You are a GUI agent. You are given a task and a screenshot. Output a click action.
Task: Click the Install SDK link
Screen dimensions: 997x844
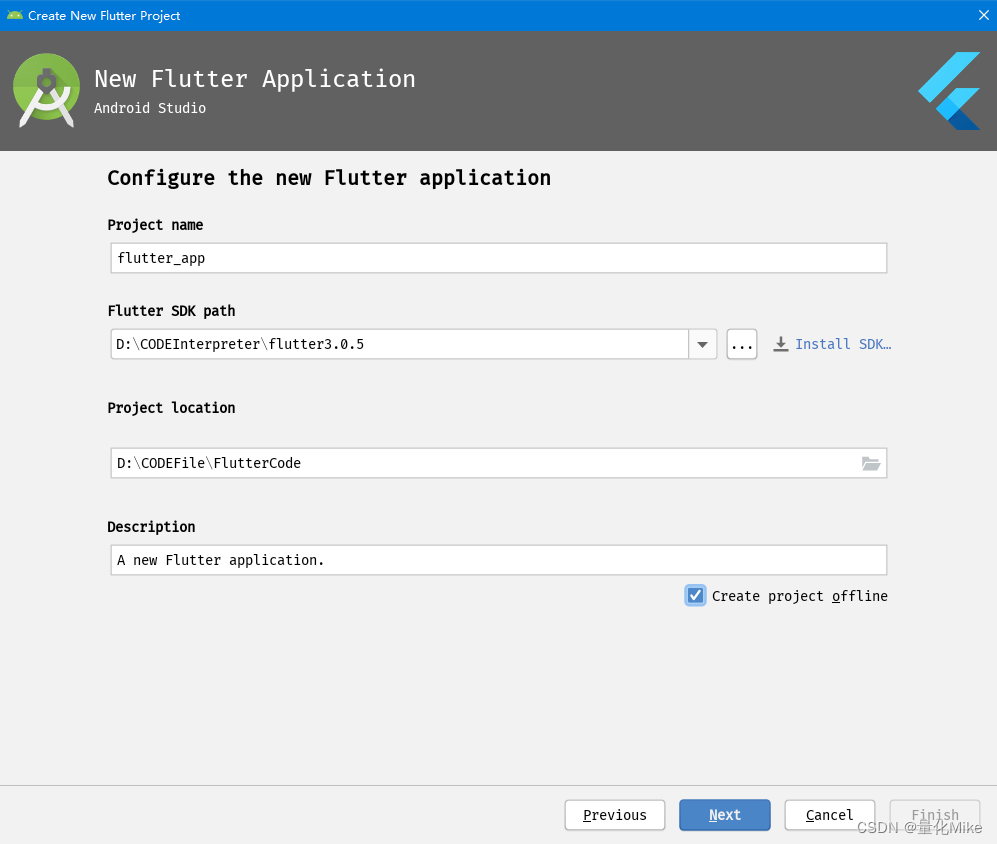842,344
